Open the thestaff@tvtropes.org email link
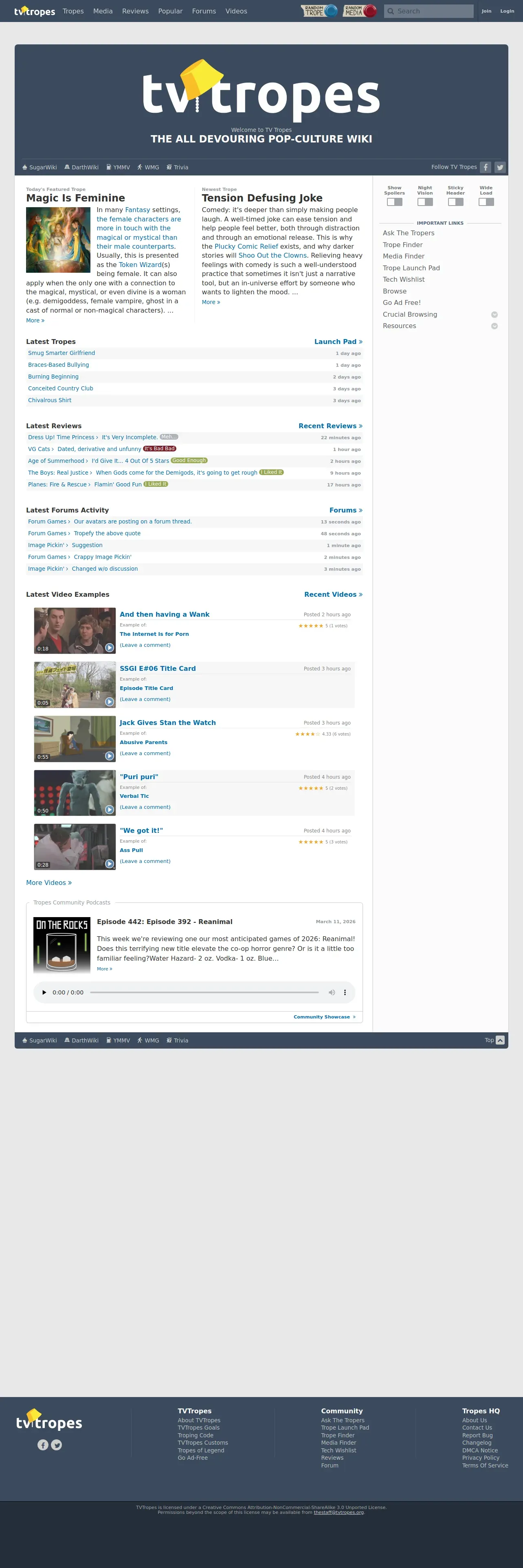The height and width of the screenshot is (1568, 523). tap(338, 1512)
